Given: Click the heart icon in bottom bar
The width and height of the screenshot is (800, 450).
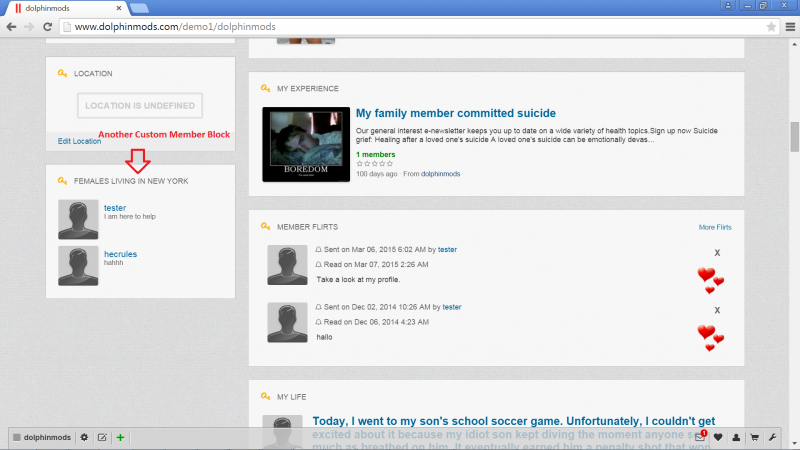Looking at the screenshot, I should [x=718, y=437].
